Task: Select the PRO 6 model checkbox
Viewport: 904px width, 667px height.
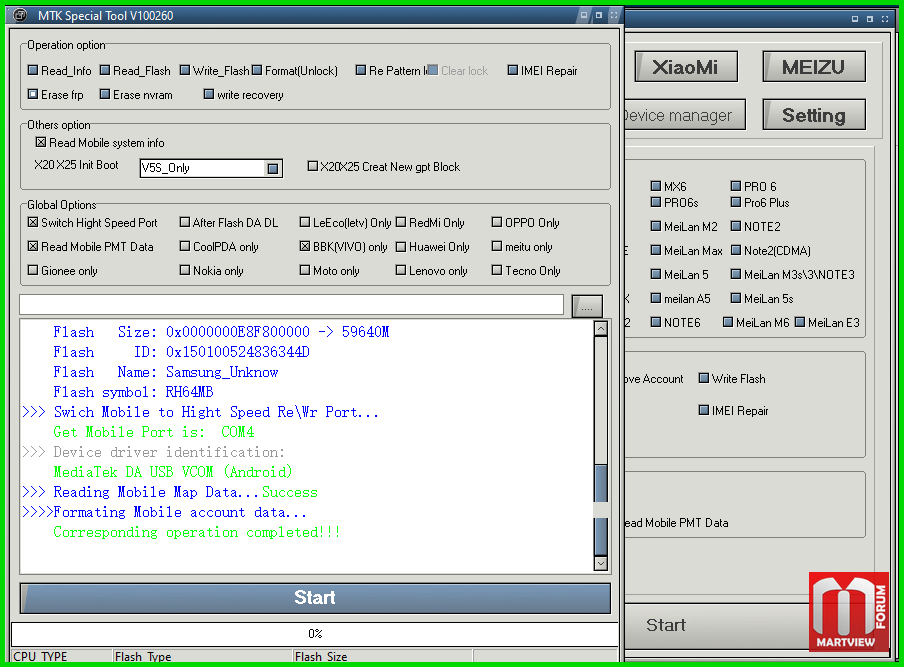Action: pyautogui.click(x=736, y=186)
